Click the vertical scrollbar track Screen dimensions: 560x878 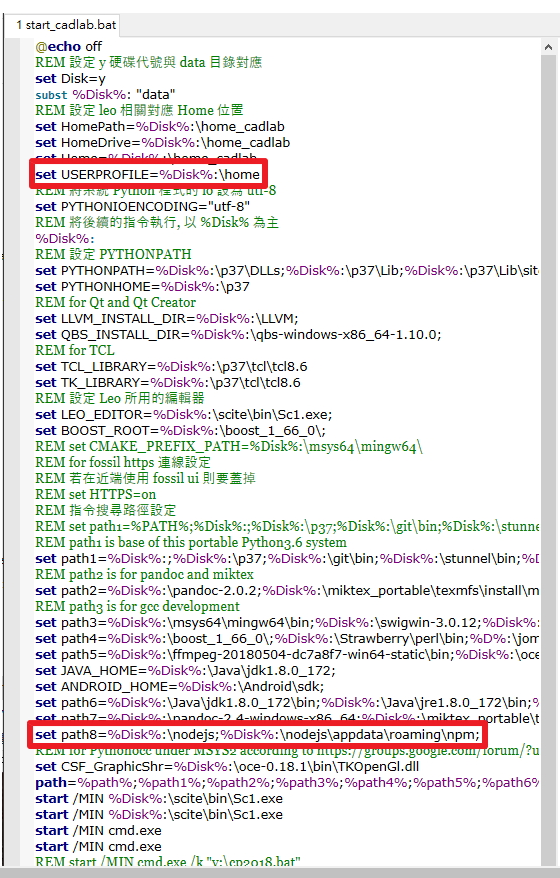click(x=549, y=448)
